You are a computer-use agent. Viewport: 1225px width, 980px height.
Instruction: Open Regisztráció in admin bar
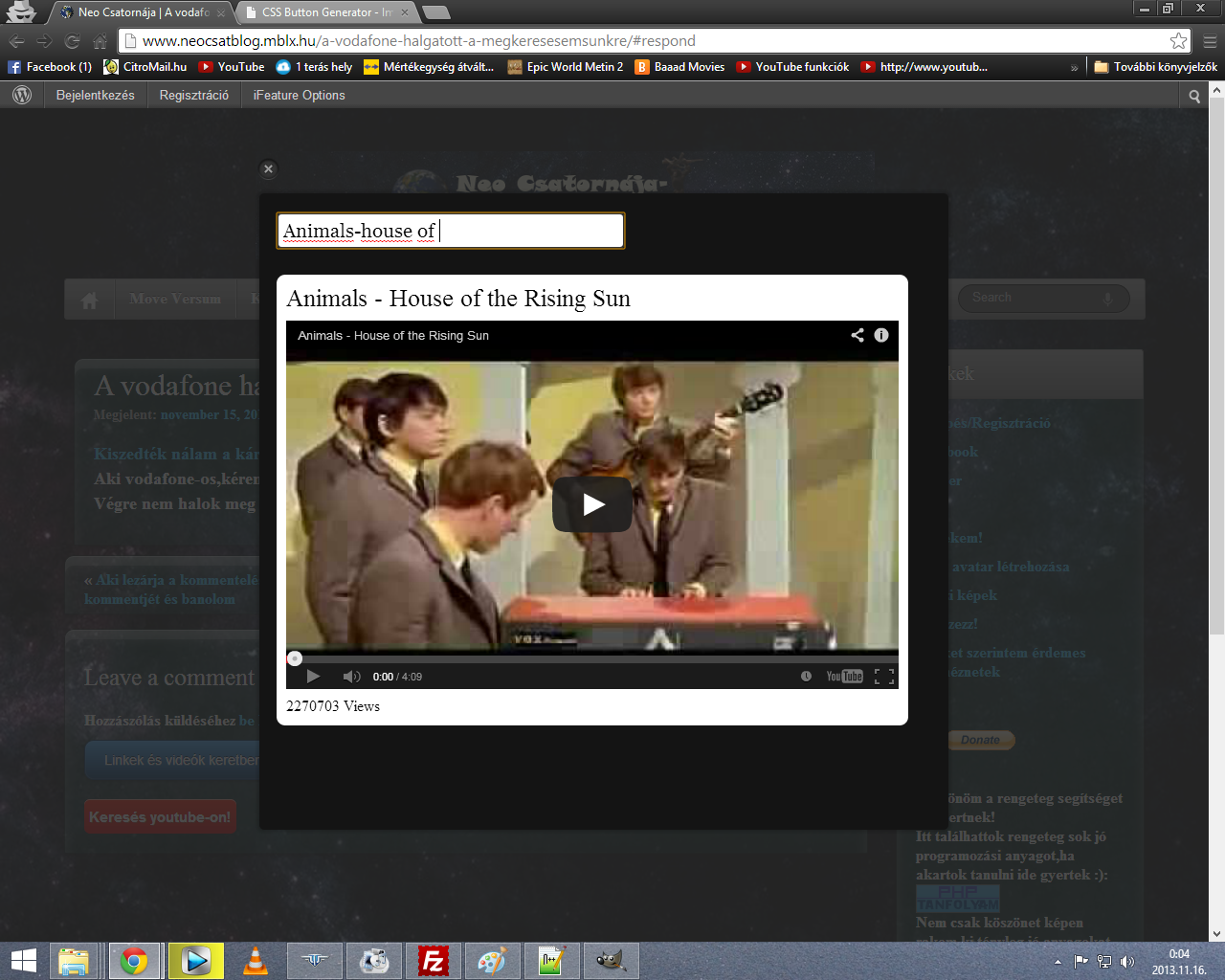point(194,95)
